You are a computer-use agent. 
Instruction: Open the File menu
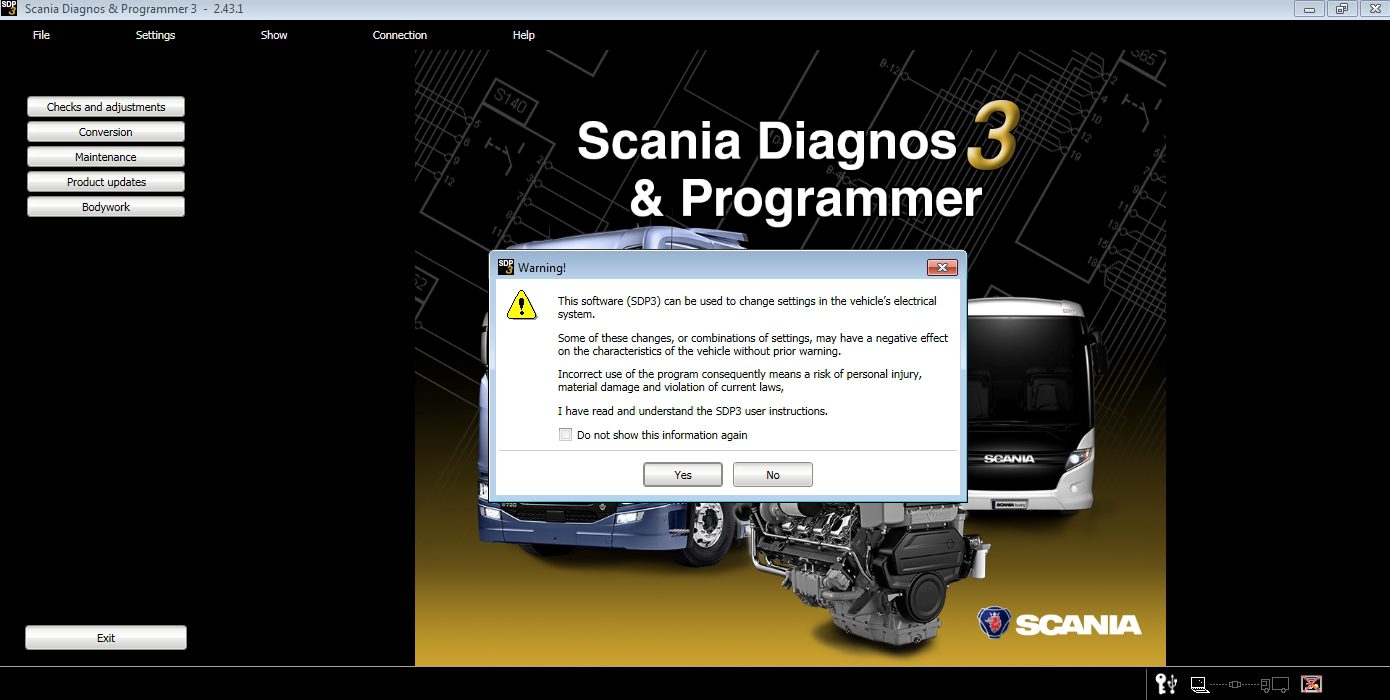[x=41, y=35]
